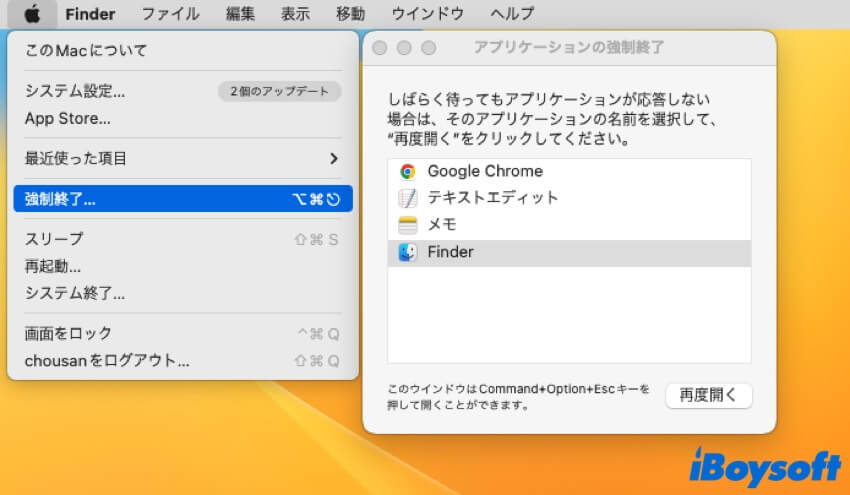Click the 2個のアップデート badge
The width and height of the screenshot is (850, 495).
[280, 91]
